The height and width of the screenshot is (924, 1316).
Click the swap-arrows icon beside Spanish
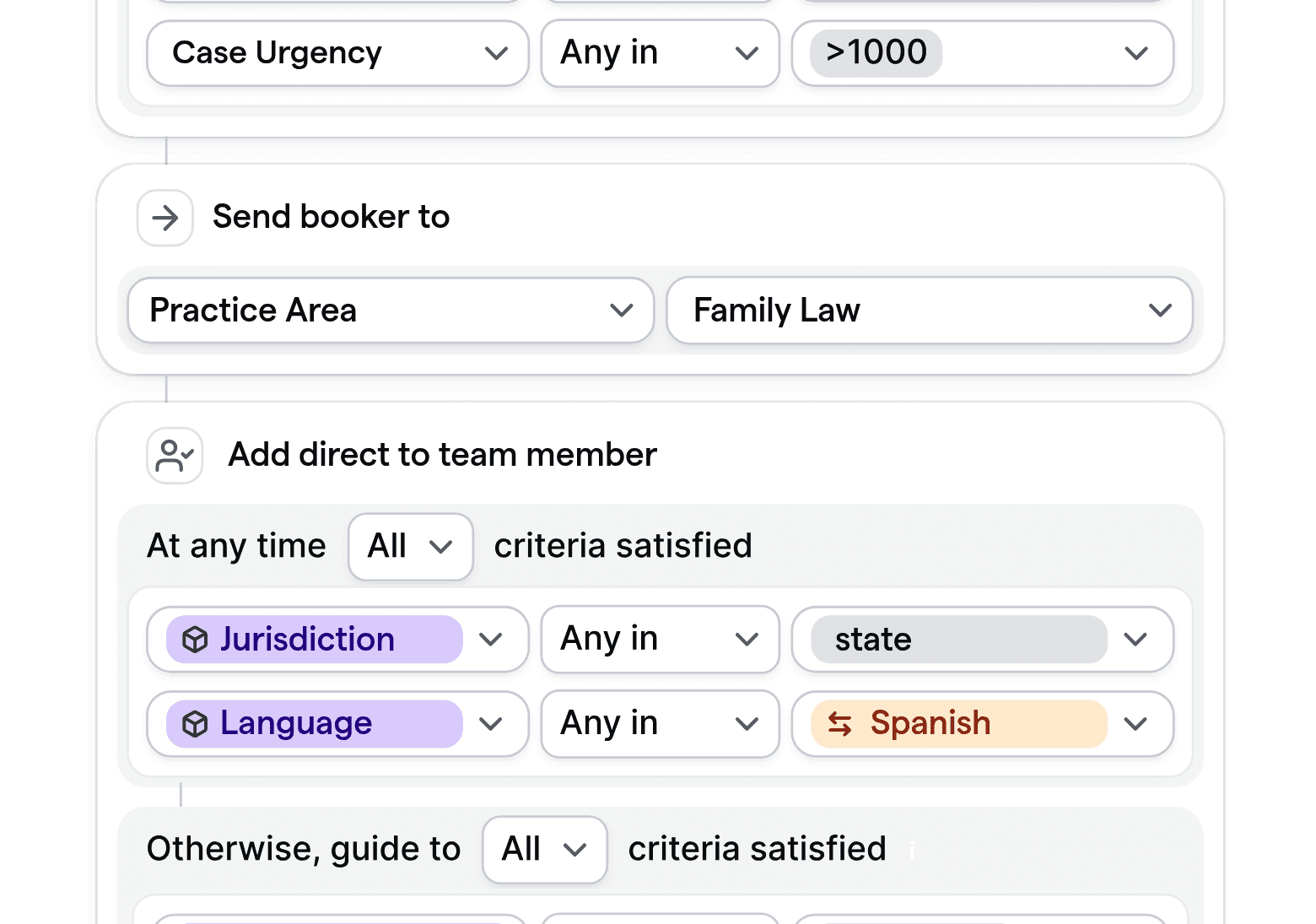tap(839, 724)
